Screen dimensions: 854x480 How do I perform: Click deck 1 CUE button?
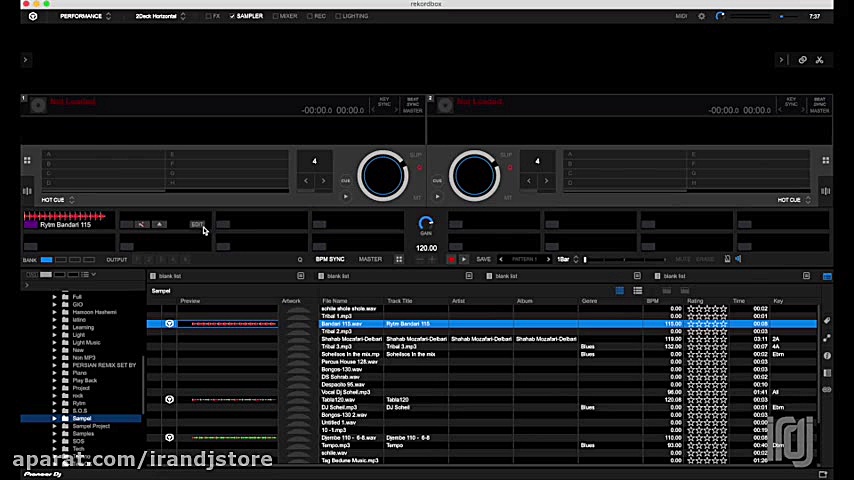[x=345, y=180]
